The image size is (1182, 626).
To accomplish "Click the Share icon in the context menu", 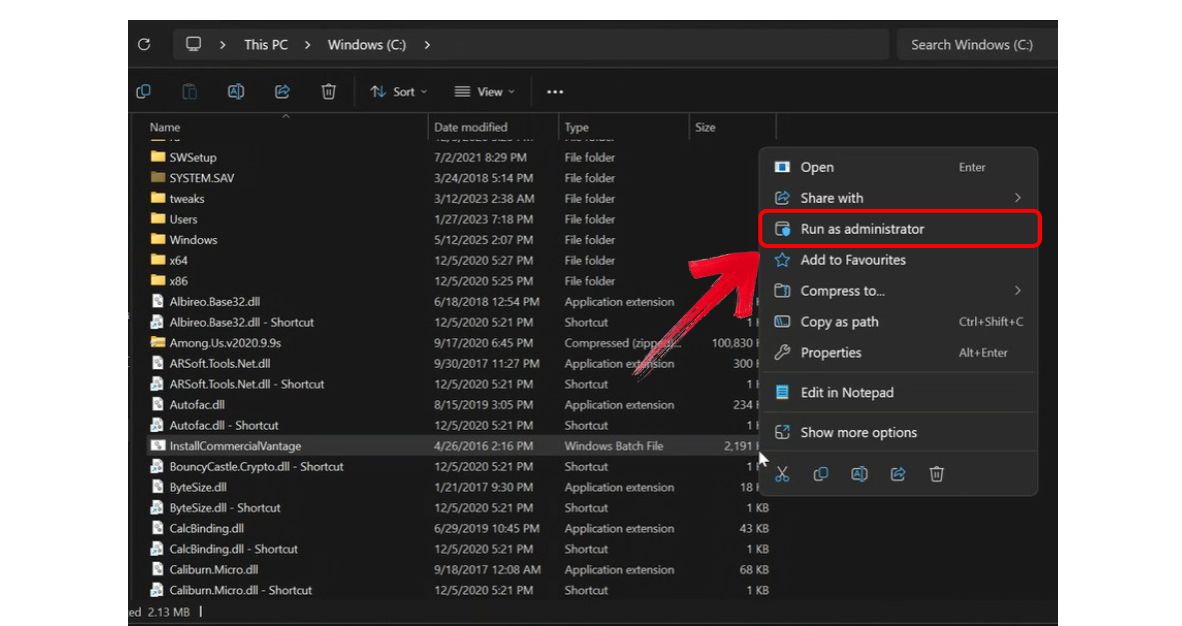I will 897,474.
